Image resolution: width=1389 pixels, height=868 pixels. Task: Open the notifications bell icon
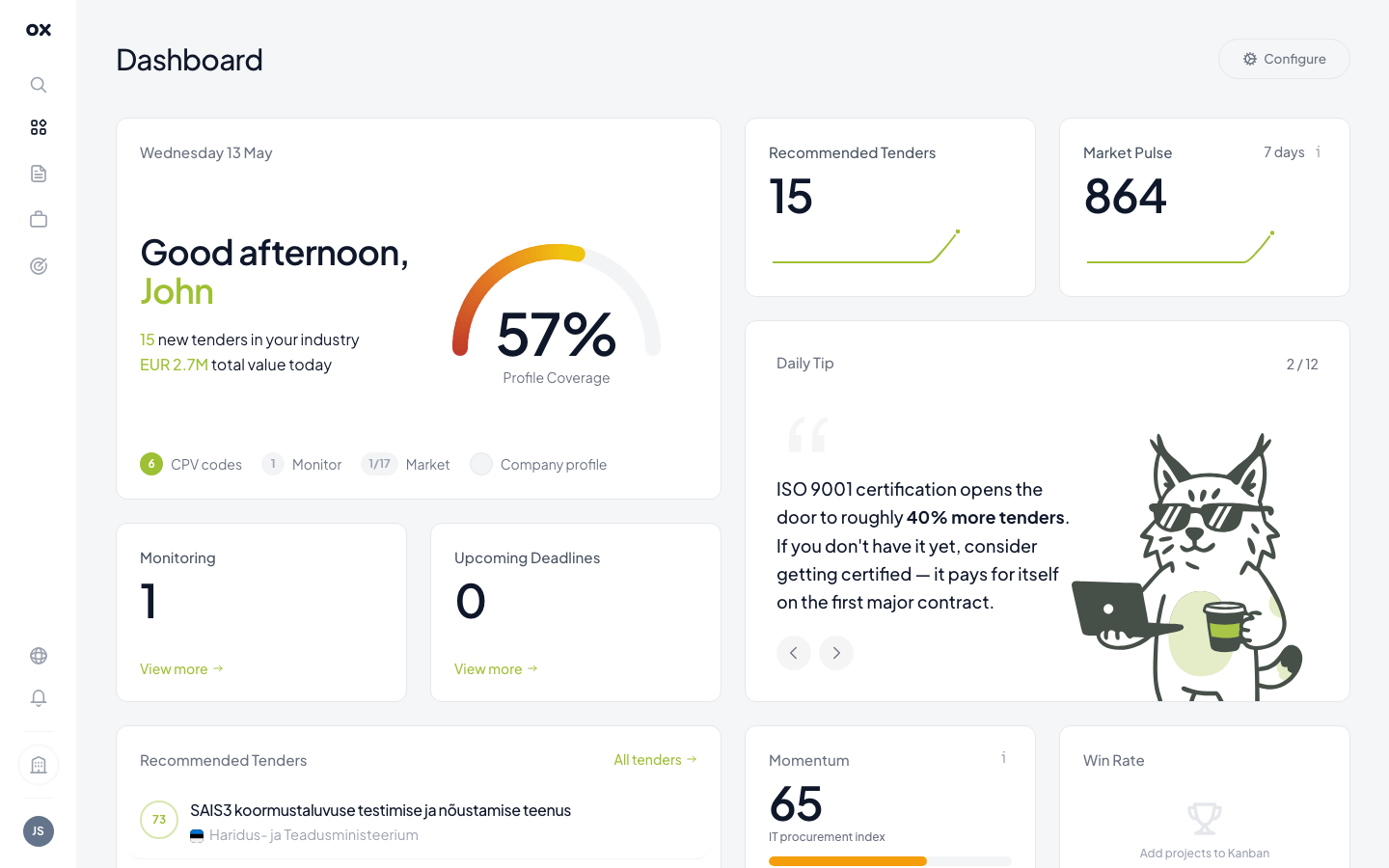tap(39, 698)
